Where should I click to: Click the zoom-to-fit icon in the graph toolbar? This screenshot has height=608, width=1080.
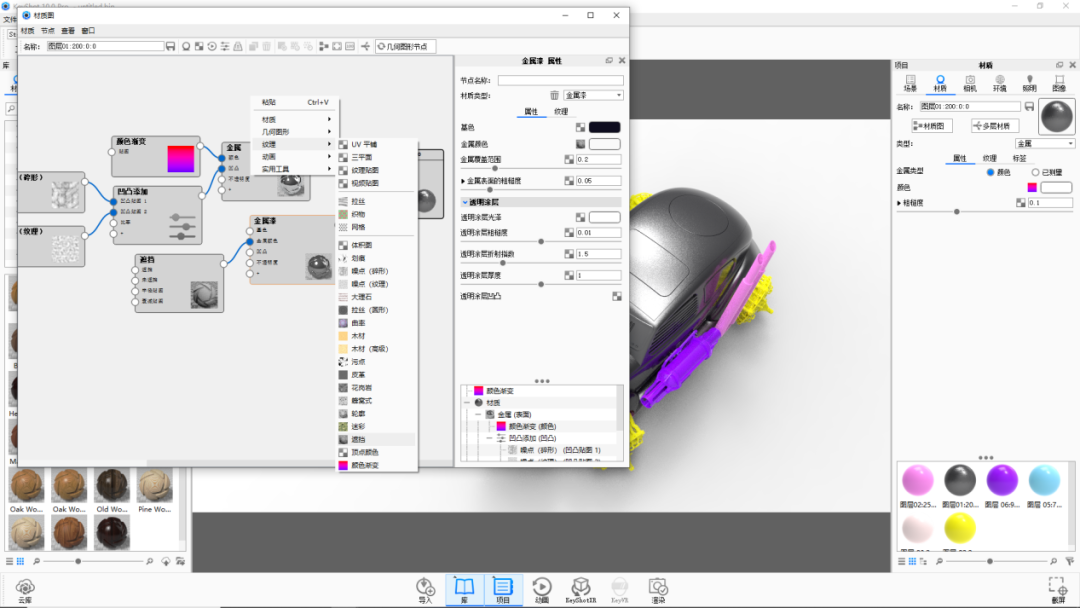click(337, 46)
